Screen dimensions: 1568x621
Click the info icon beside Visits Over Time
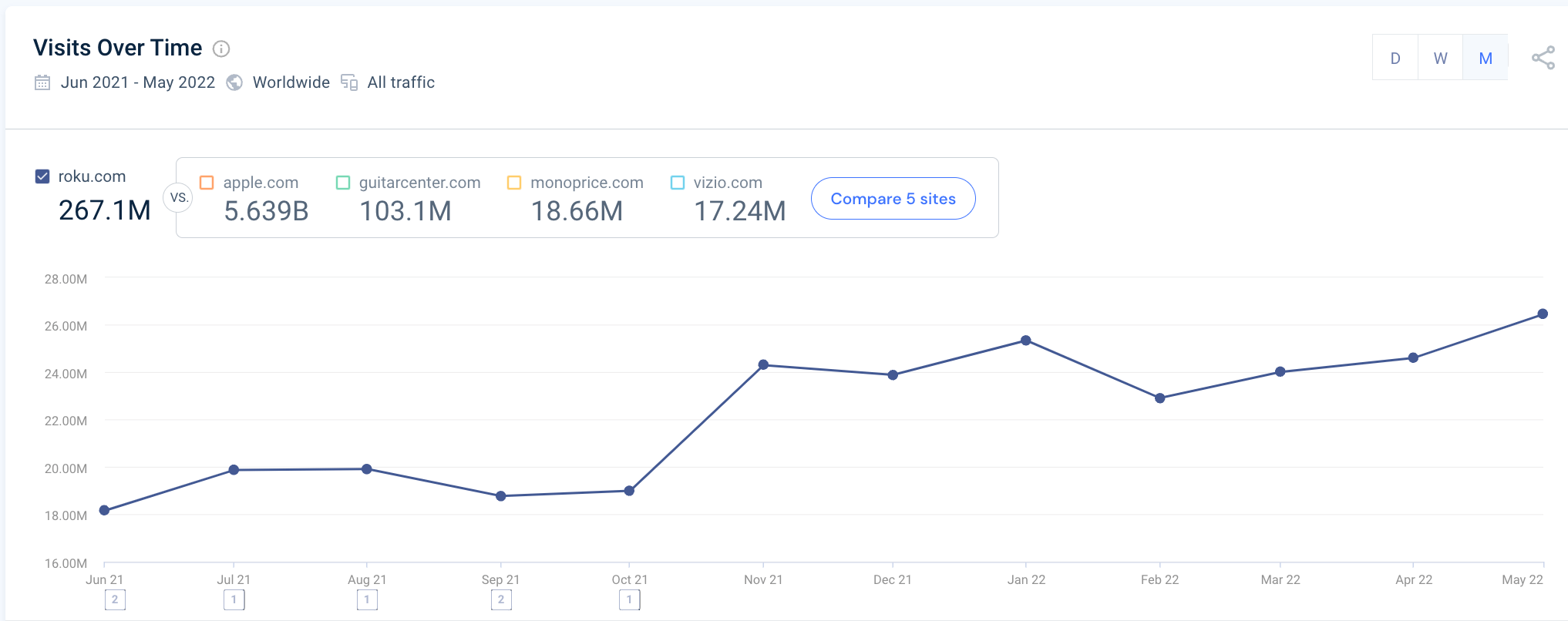click(x=221, y=49)
